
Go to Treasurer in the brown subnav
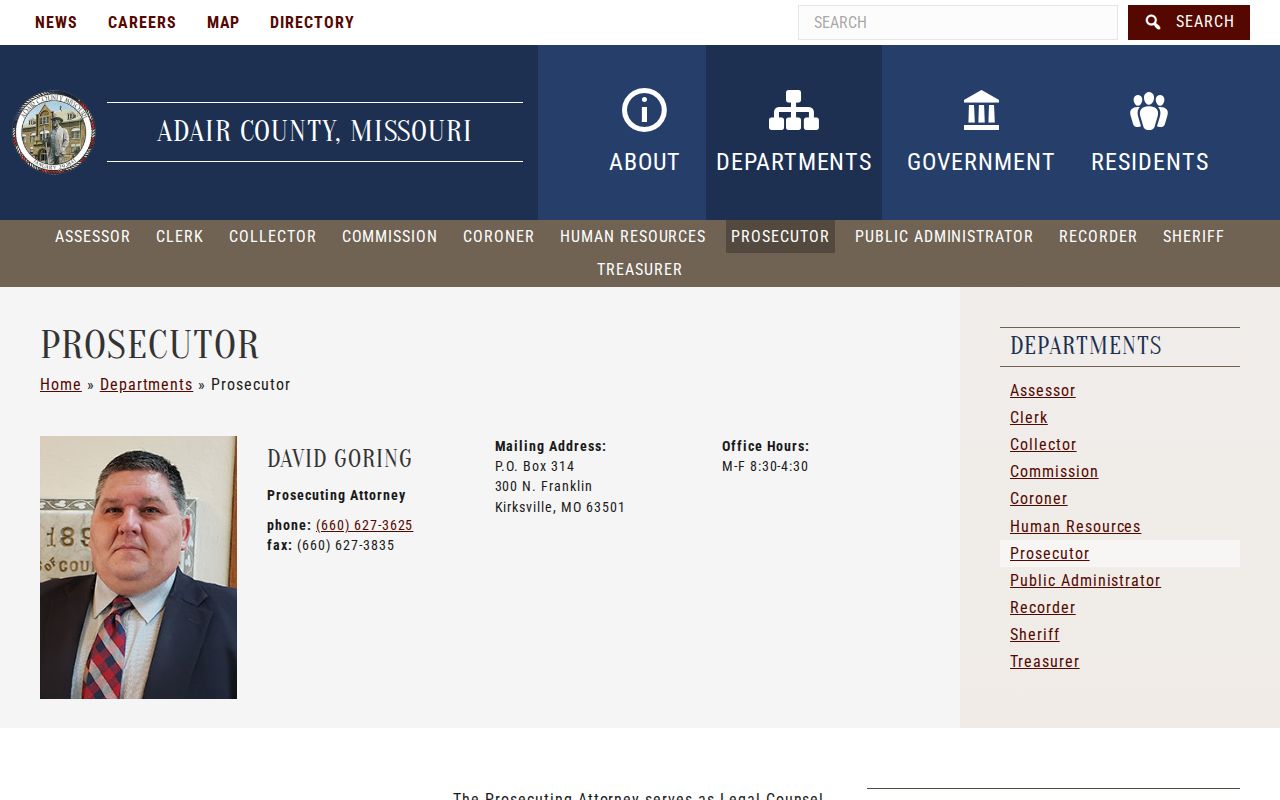(640, 269)
